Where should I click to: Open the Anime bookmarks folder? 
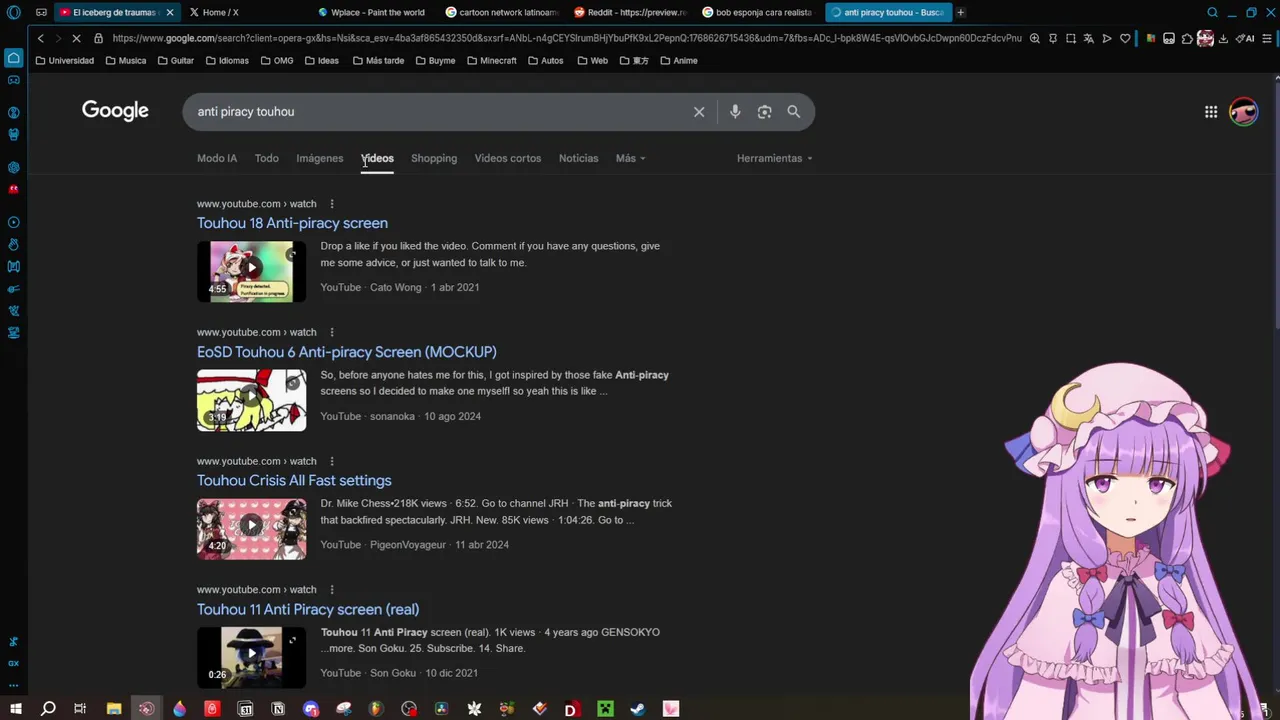pyautogui.click(x=678, y=60)
